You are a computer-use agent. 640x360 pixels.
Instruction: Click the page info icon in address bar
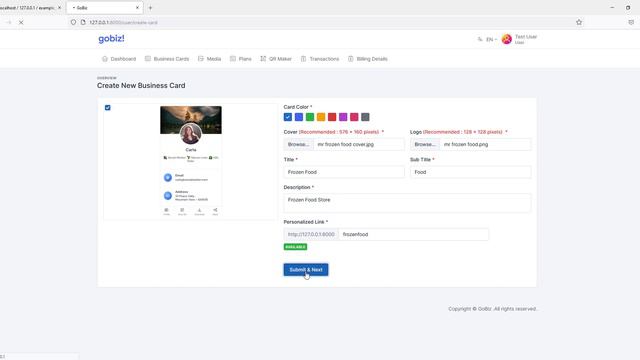83,22
